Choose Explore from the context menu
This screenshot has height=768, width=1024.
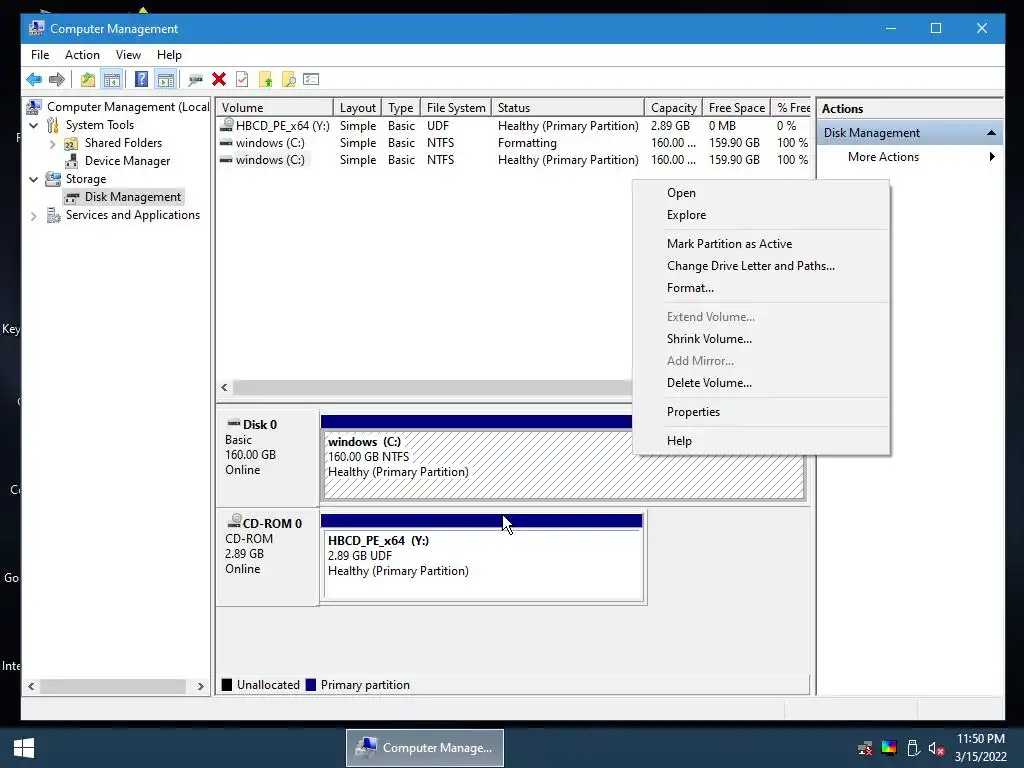click(x=761, y=215)
